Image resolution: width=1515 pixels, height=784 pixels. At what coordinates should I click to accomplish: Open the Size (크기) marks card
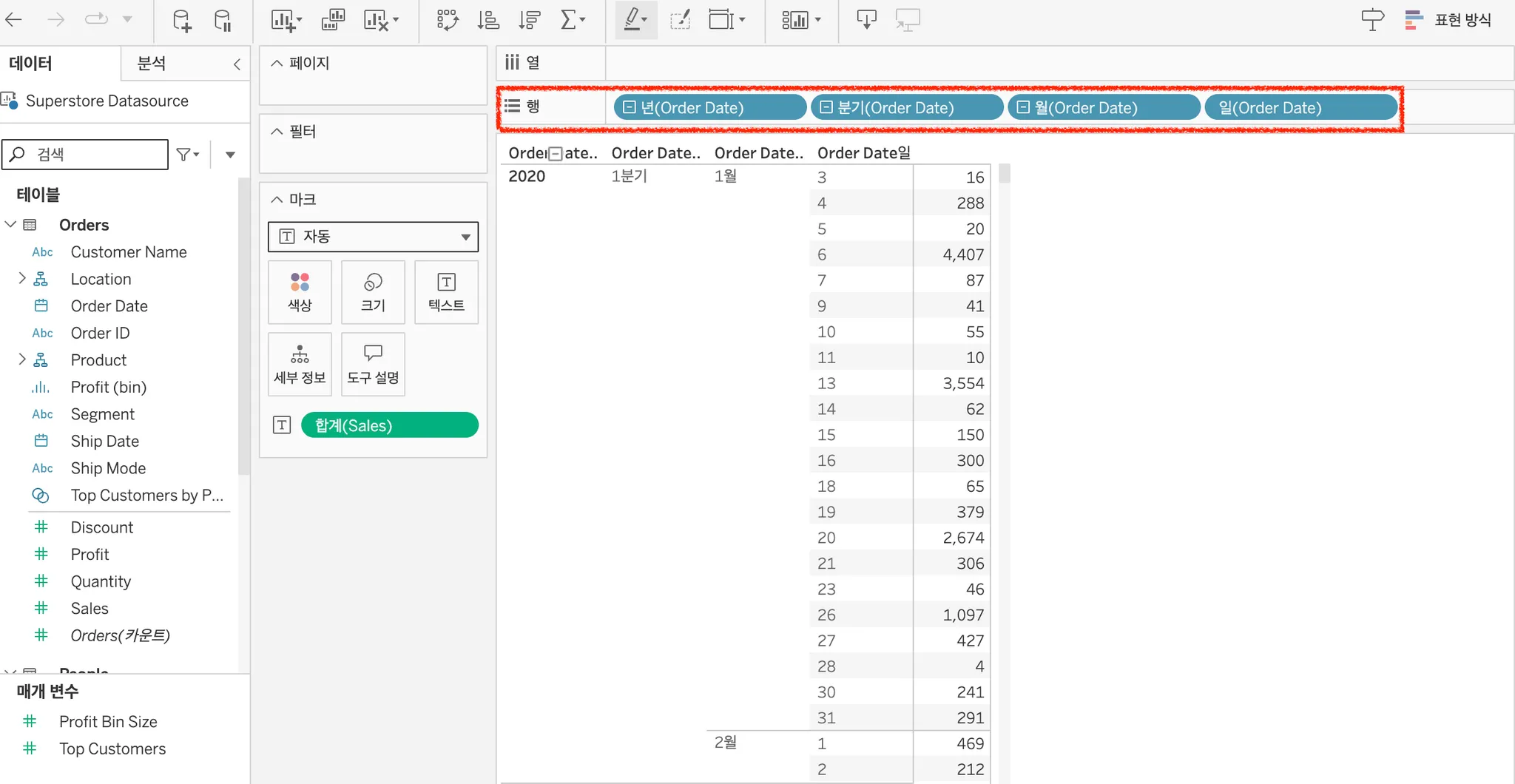coord(373,292)
